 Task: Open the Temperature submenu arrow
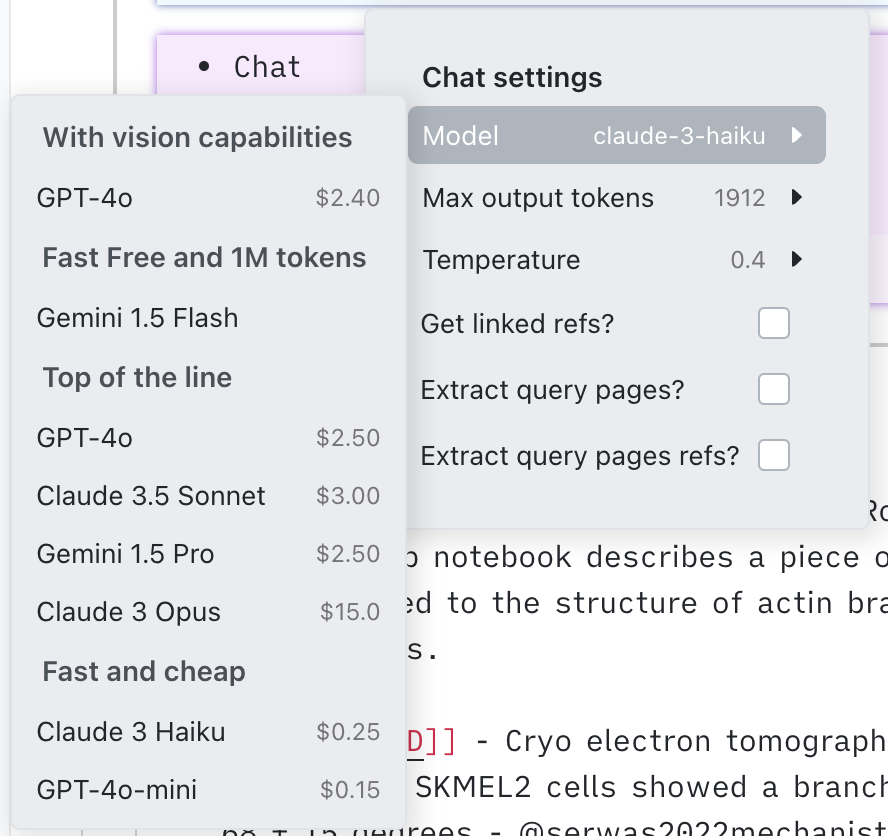(x=797, y=260)
